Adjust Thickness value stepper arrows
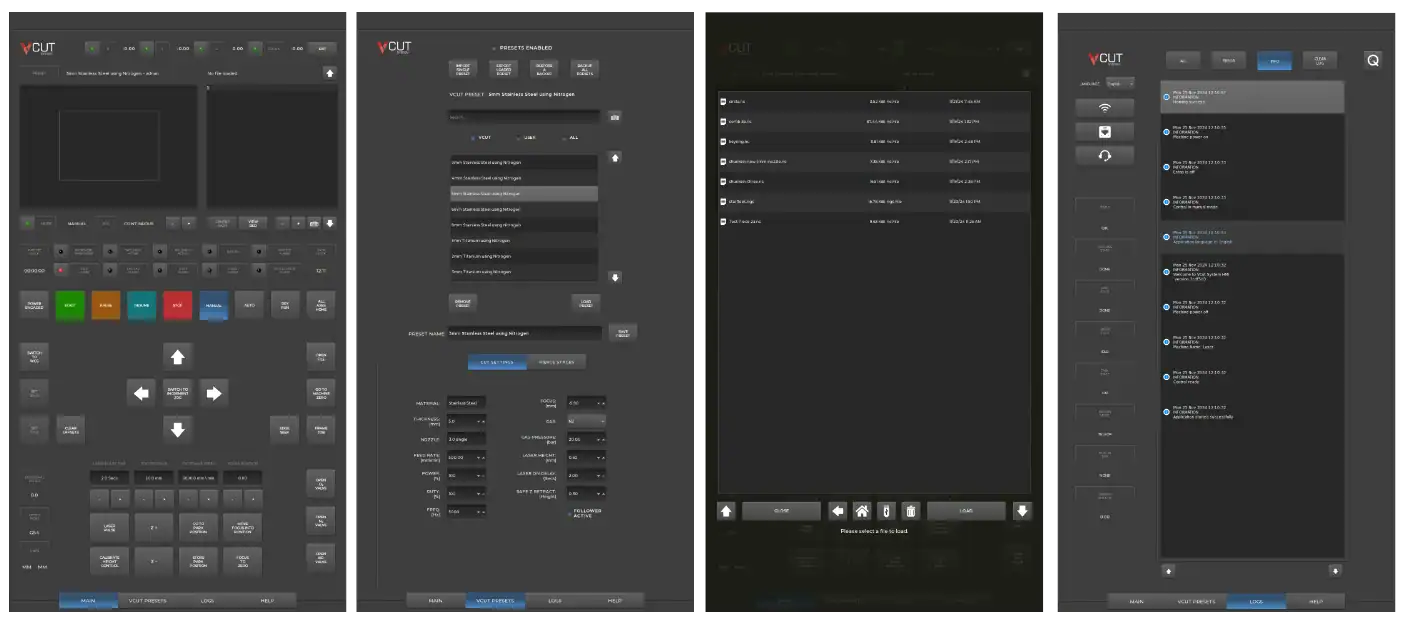1405x624 pixels. pyautogui.click(x=480, y=421)
